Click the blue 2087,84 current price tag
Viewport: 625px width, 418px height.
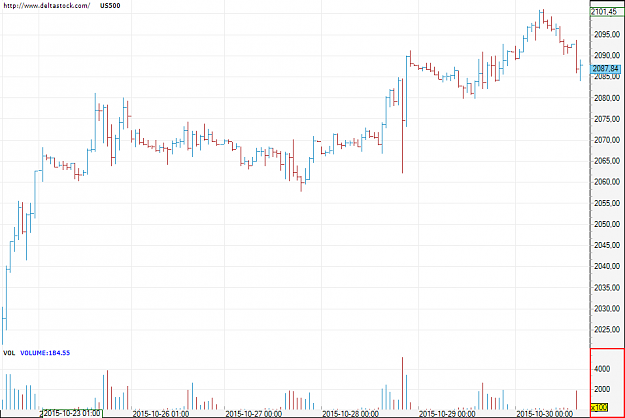click(x=606, y=69)
